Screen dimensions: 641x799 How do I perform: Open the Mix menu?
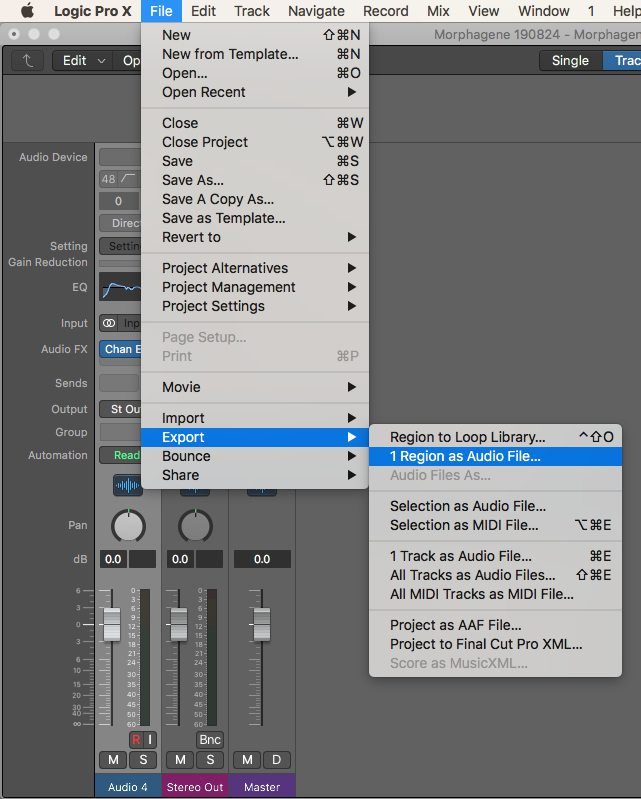point(438,11)
